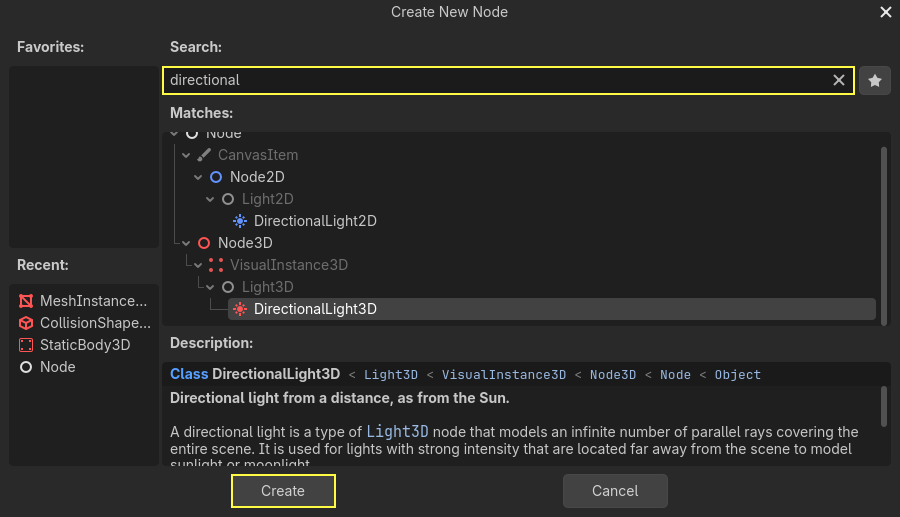Click the DirectionalLight2D sun icon
This screenshot has height=517, width=900.
[x=240, y=221]
